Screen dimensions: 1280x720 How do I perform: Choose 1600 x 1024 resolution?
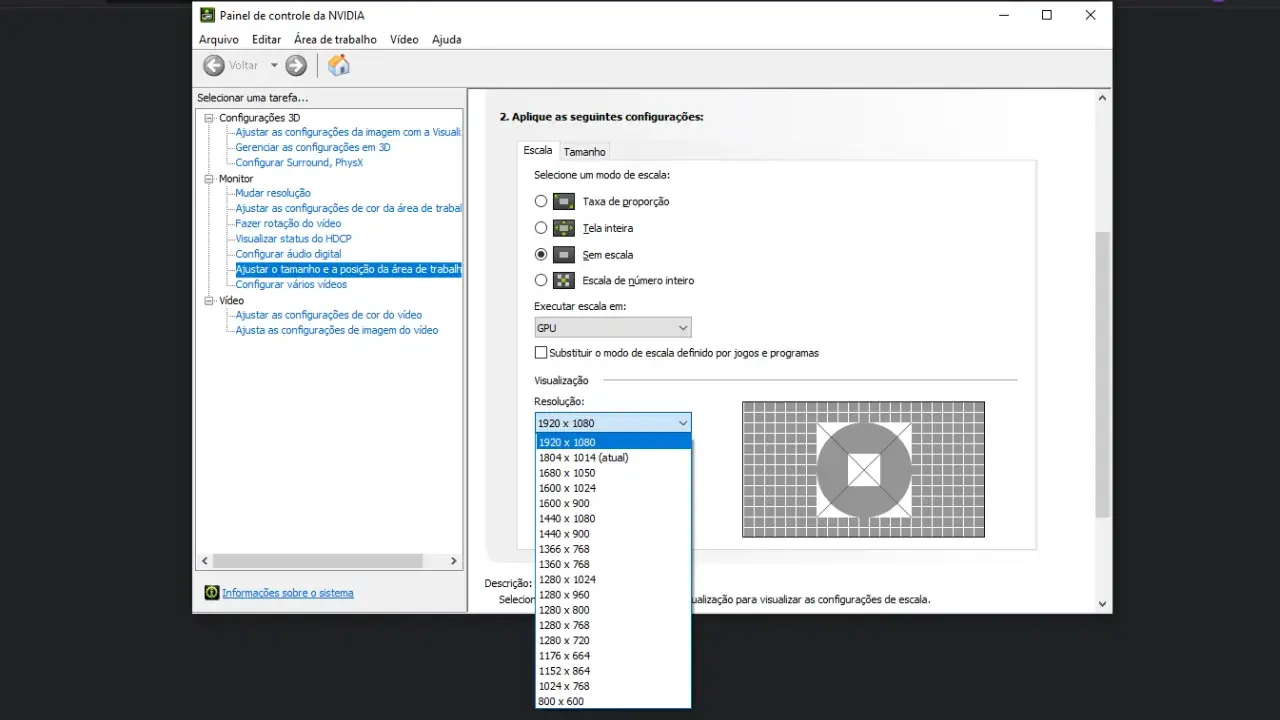click(613, 488)
